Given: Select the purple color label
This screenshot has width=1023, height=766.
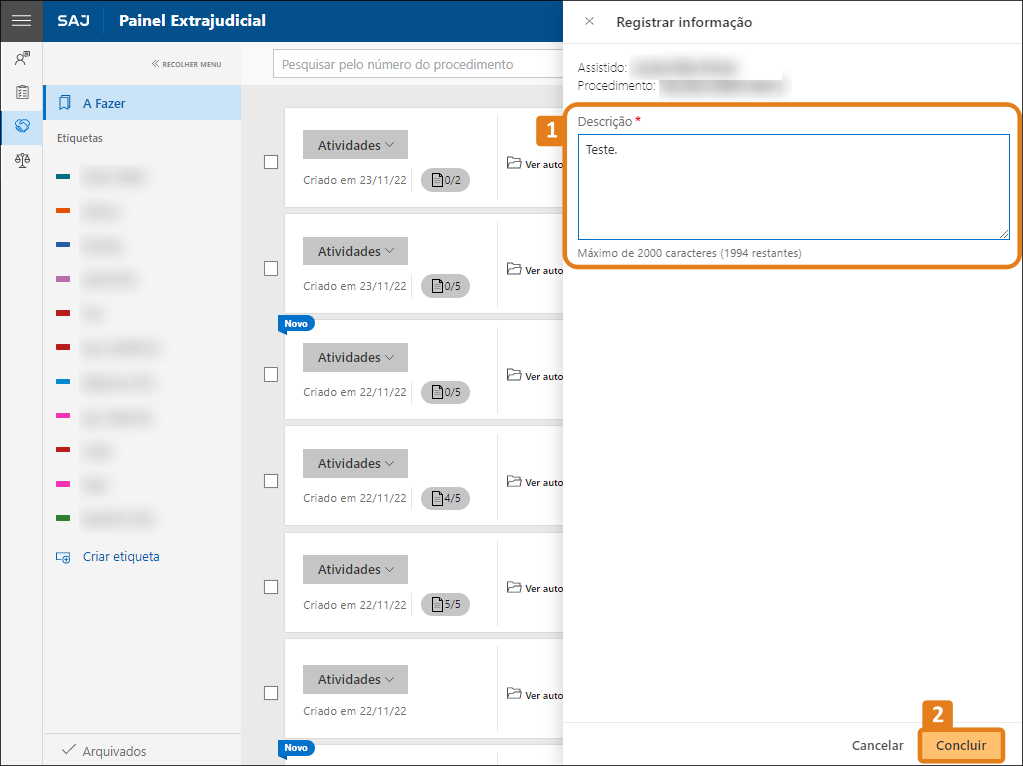Looking at the screenshot, I should coord(63,279).
